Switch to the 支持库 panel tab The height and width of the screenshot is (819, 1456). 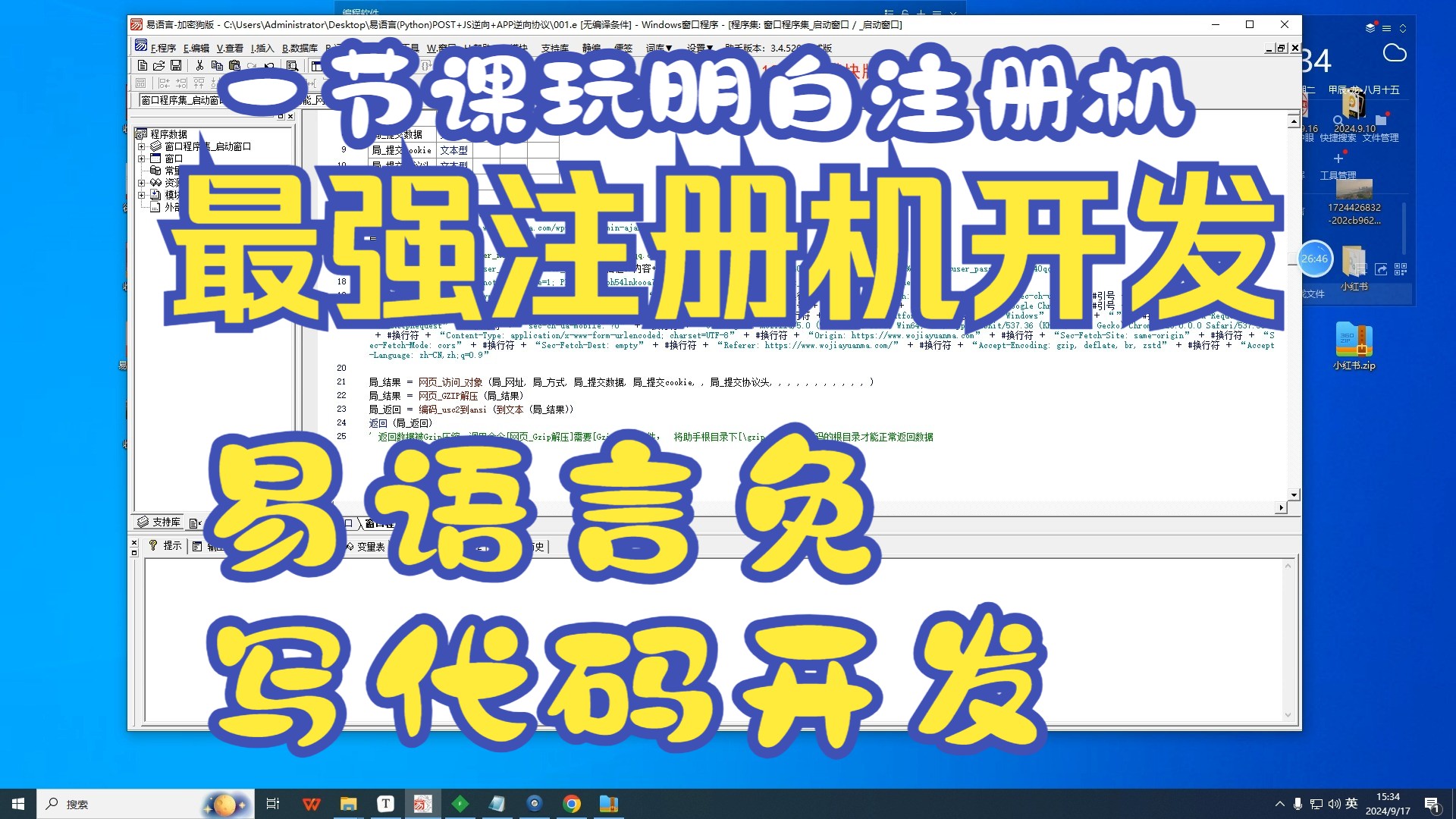[159, 522]
